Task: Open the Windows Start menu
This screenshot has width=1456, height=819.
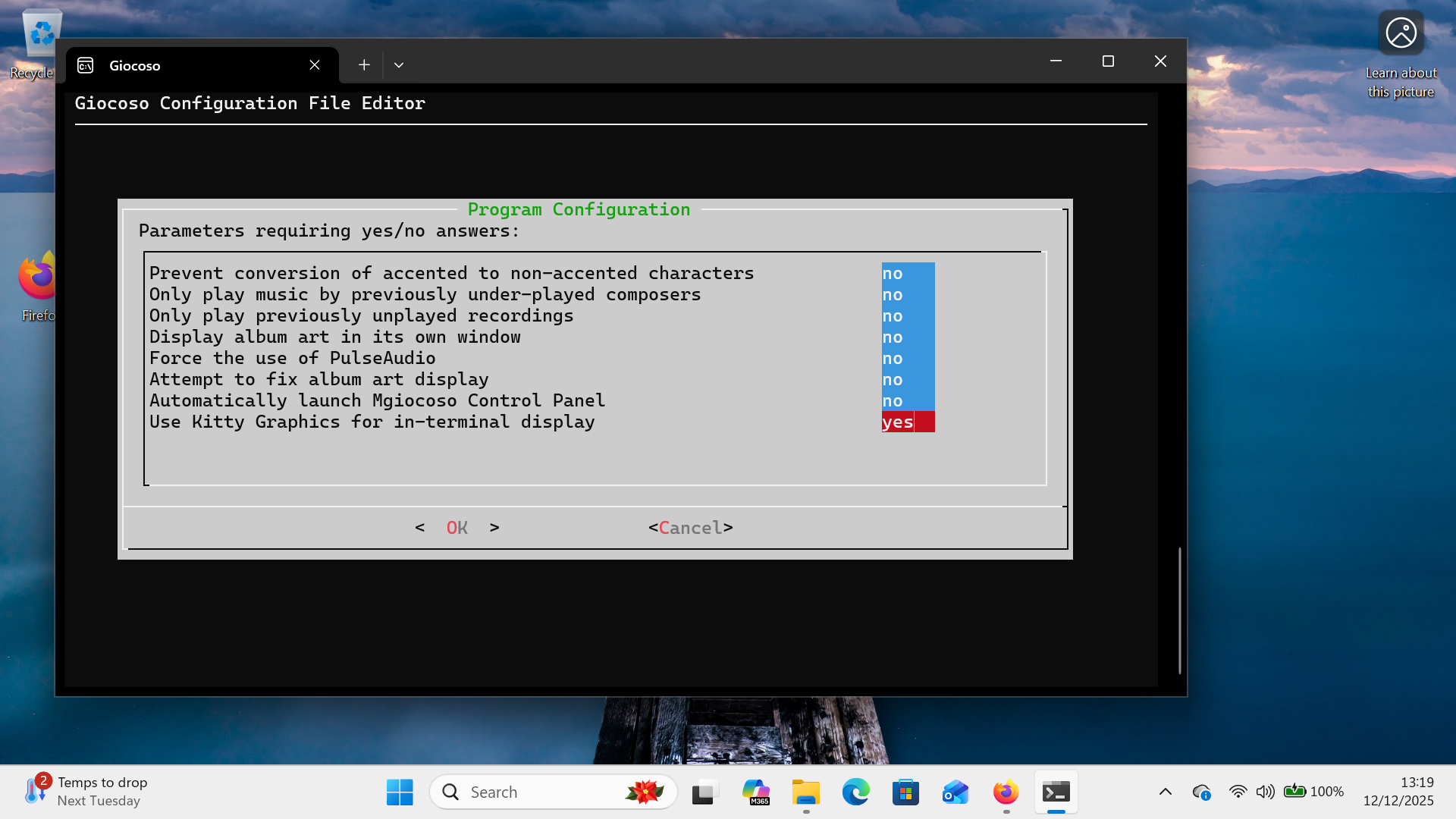Action: click(399, 791)
